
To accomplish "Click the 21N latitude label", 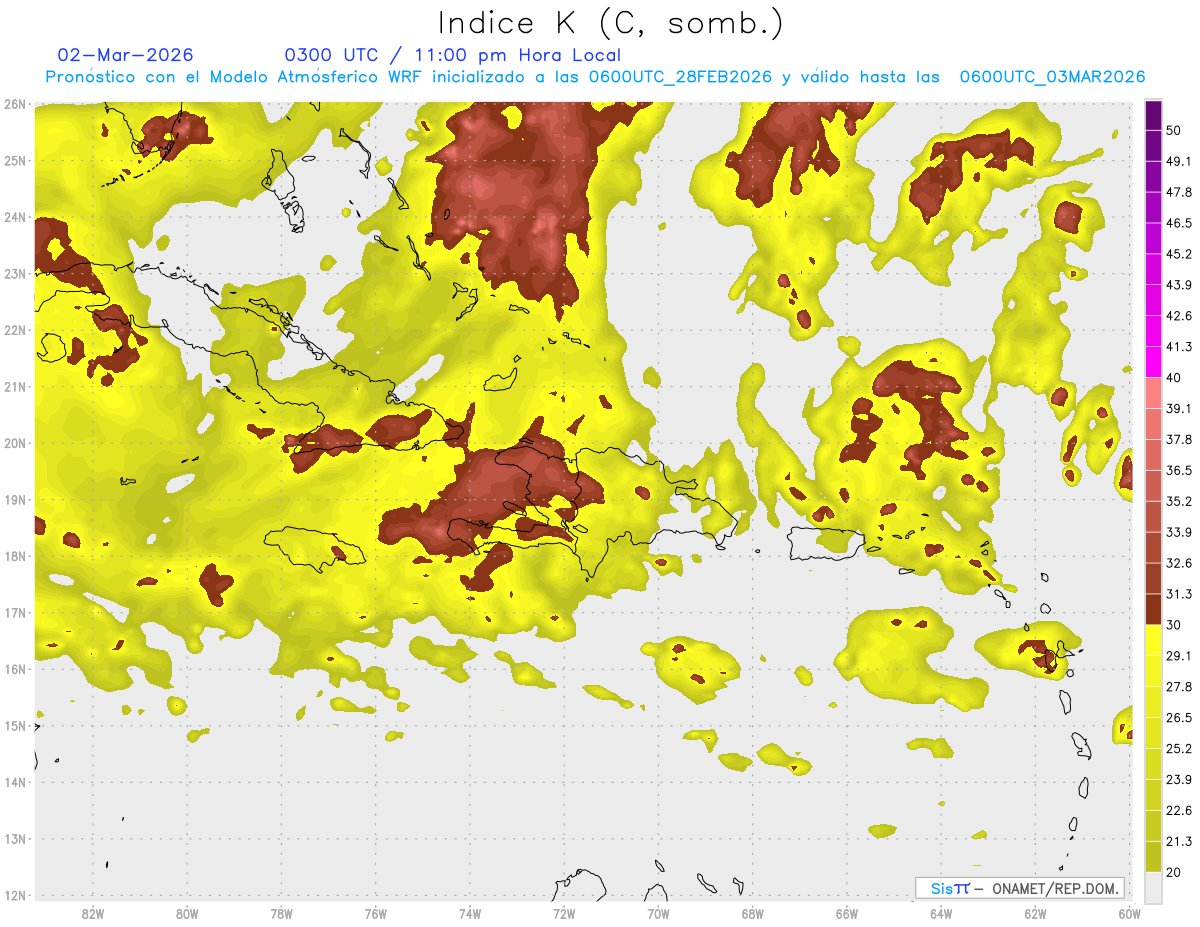I will click(14, 386).
